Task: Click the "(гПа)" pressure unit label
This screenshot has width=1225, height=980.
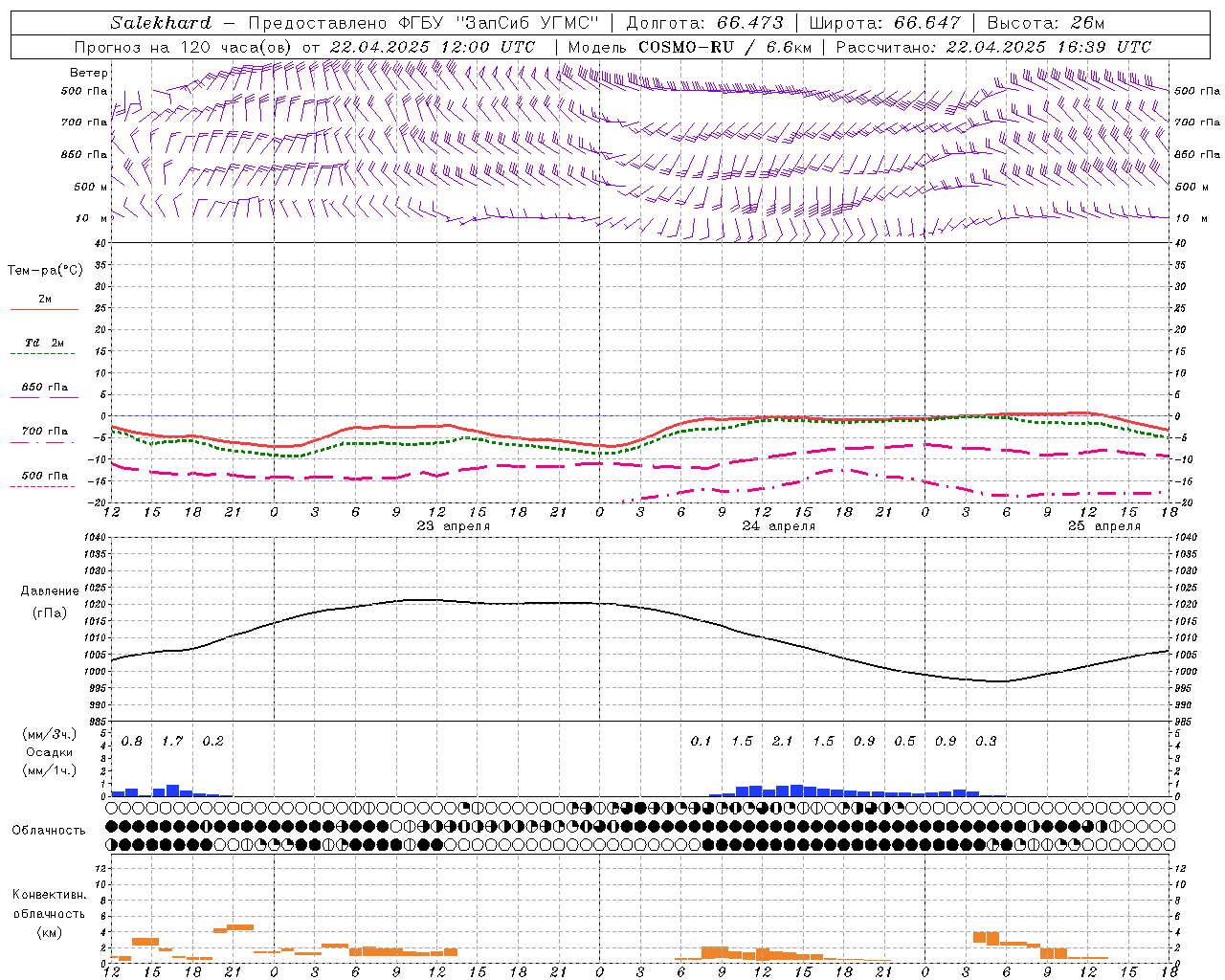Action: click(50, 612)
